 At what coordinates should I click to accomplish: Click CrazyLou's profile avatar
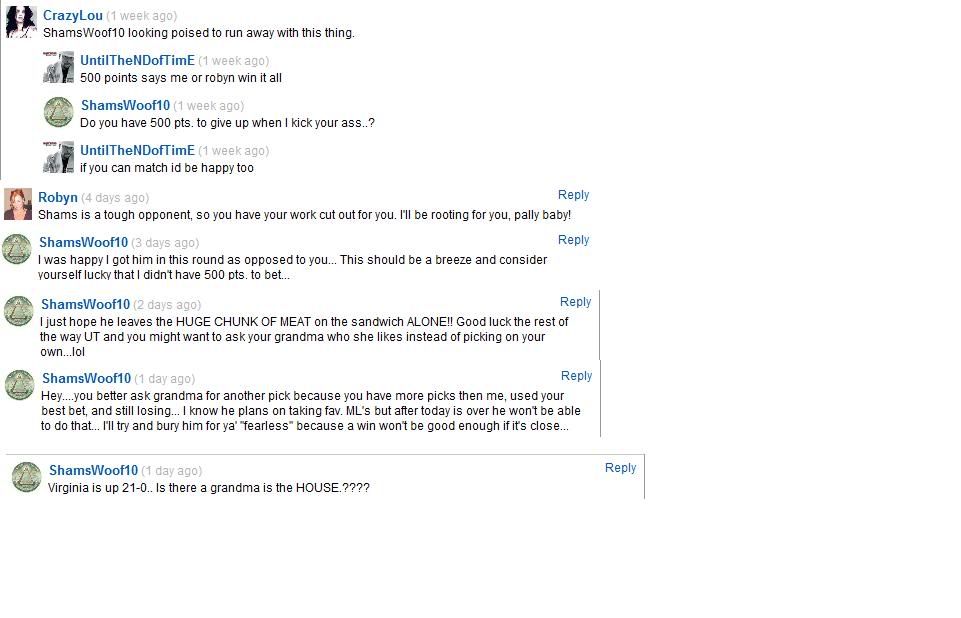(21, 22)
